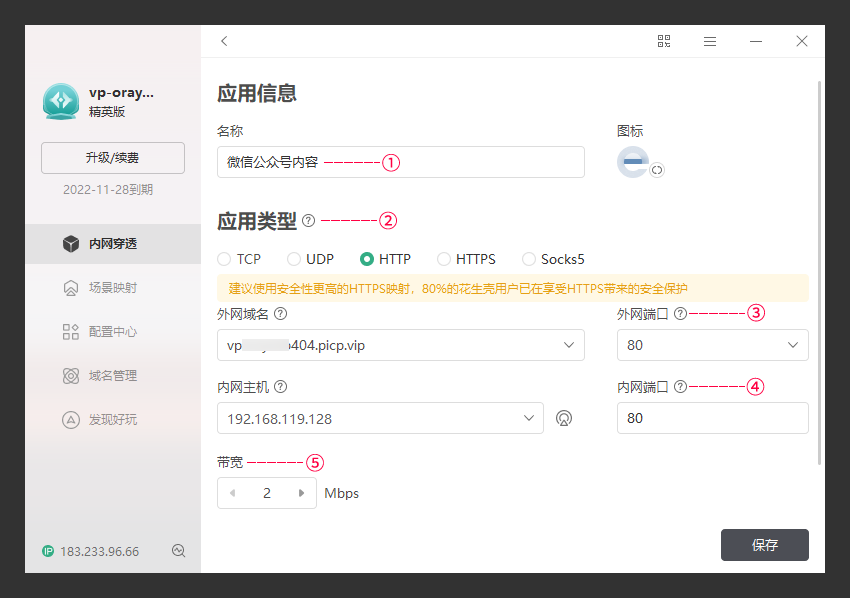Open 域名管理 in sidebar
Screen dimensions: 850x598
[112, 376]
